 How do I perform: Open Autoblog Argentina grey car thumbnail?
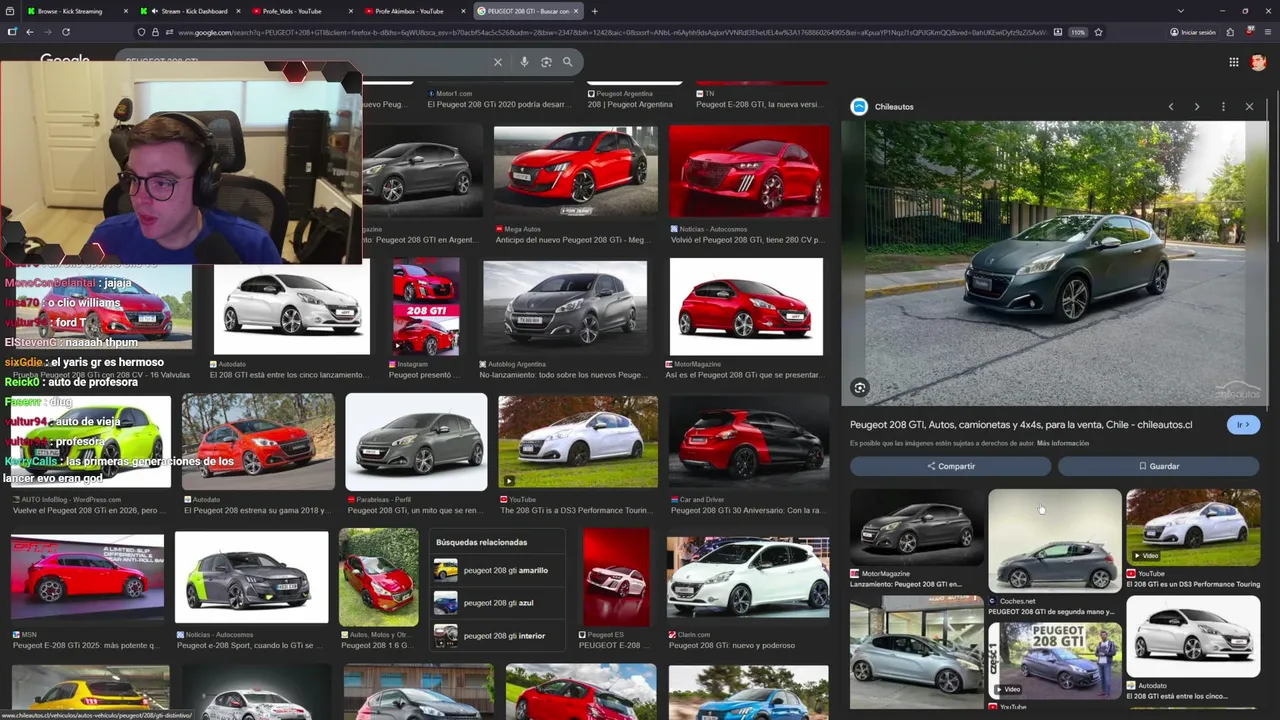[565, 307]
